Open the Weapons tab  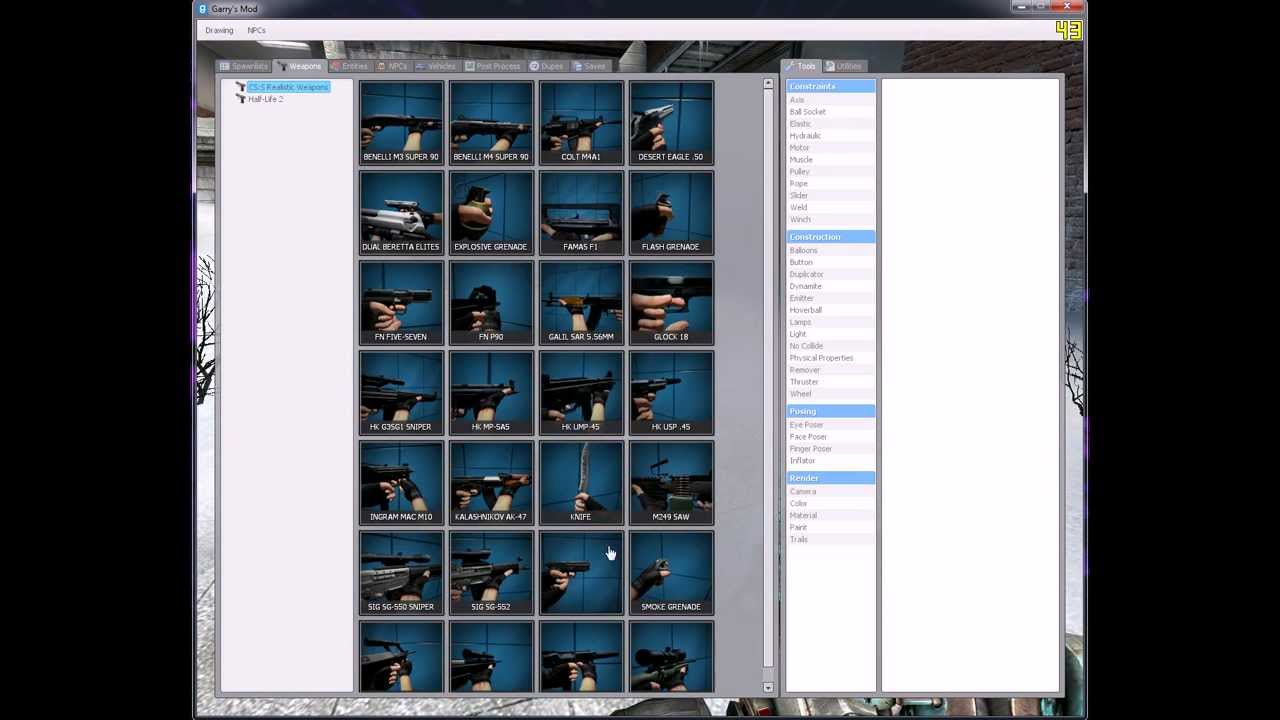[299, 66]
